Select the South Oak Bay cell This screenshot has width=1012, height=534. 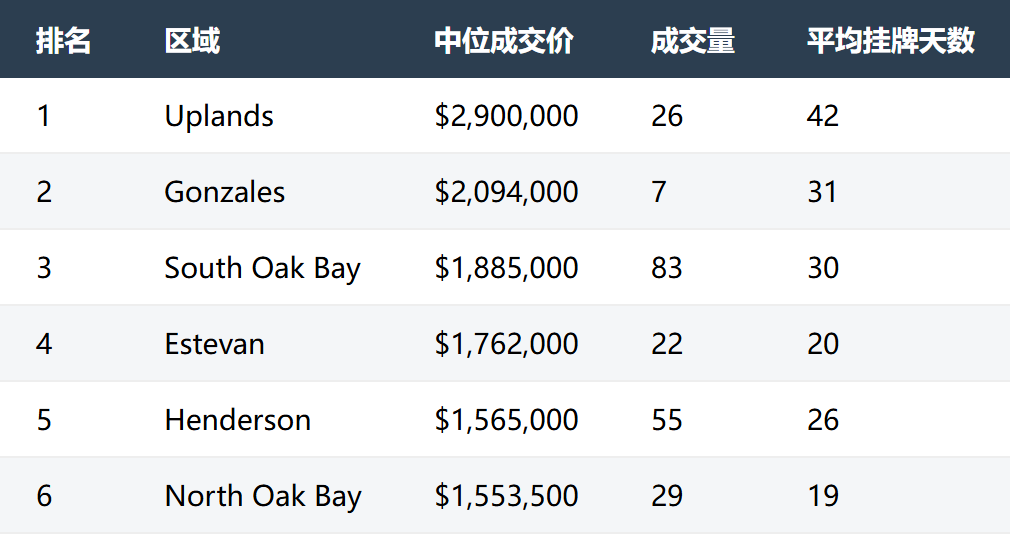pyautogui.click(x=262, y=268)
